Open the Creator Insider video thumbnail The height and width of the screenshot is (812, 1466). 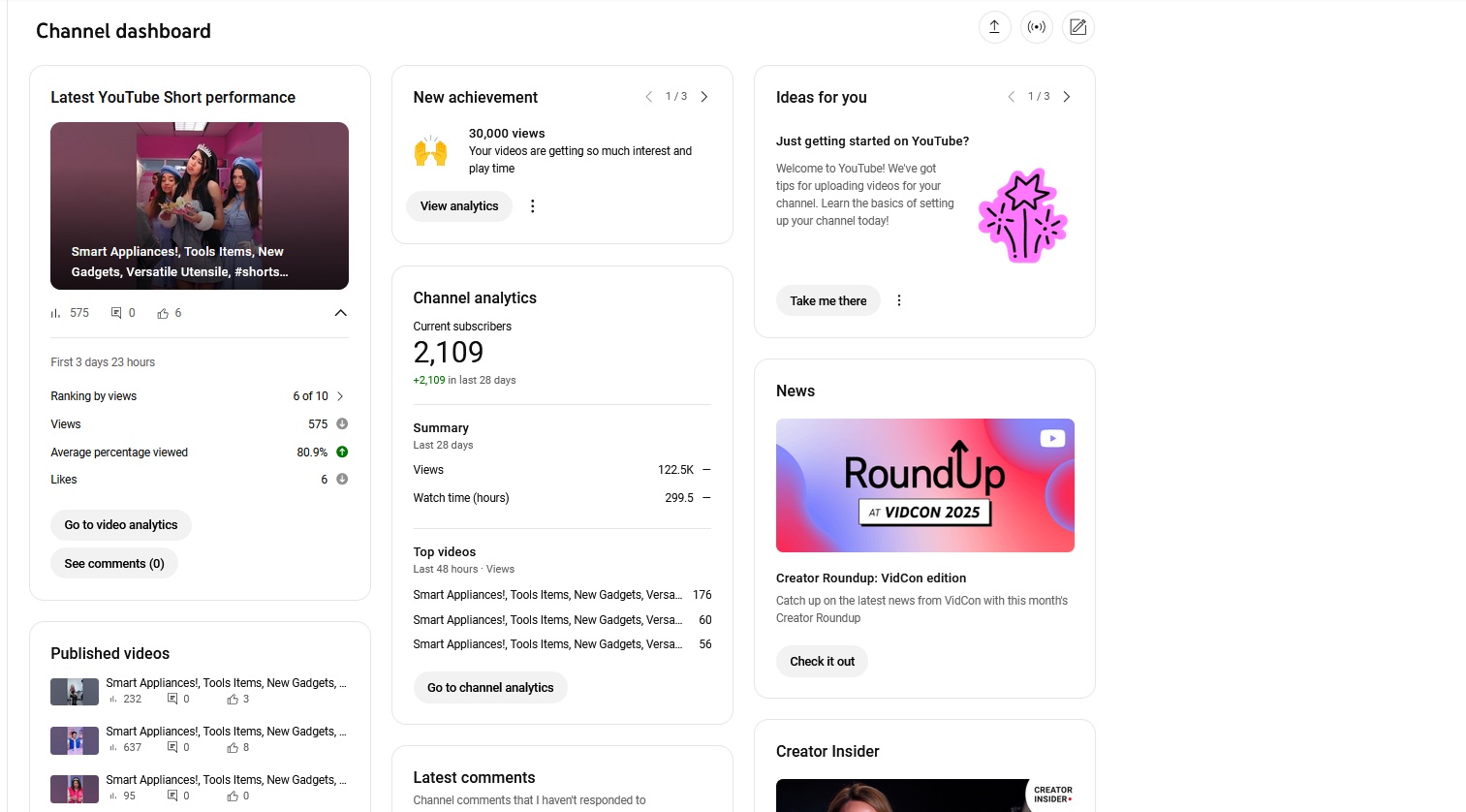(x=925, y=796)
